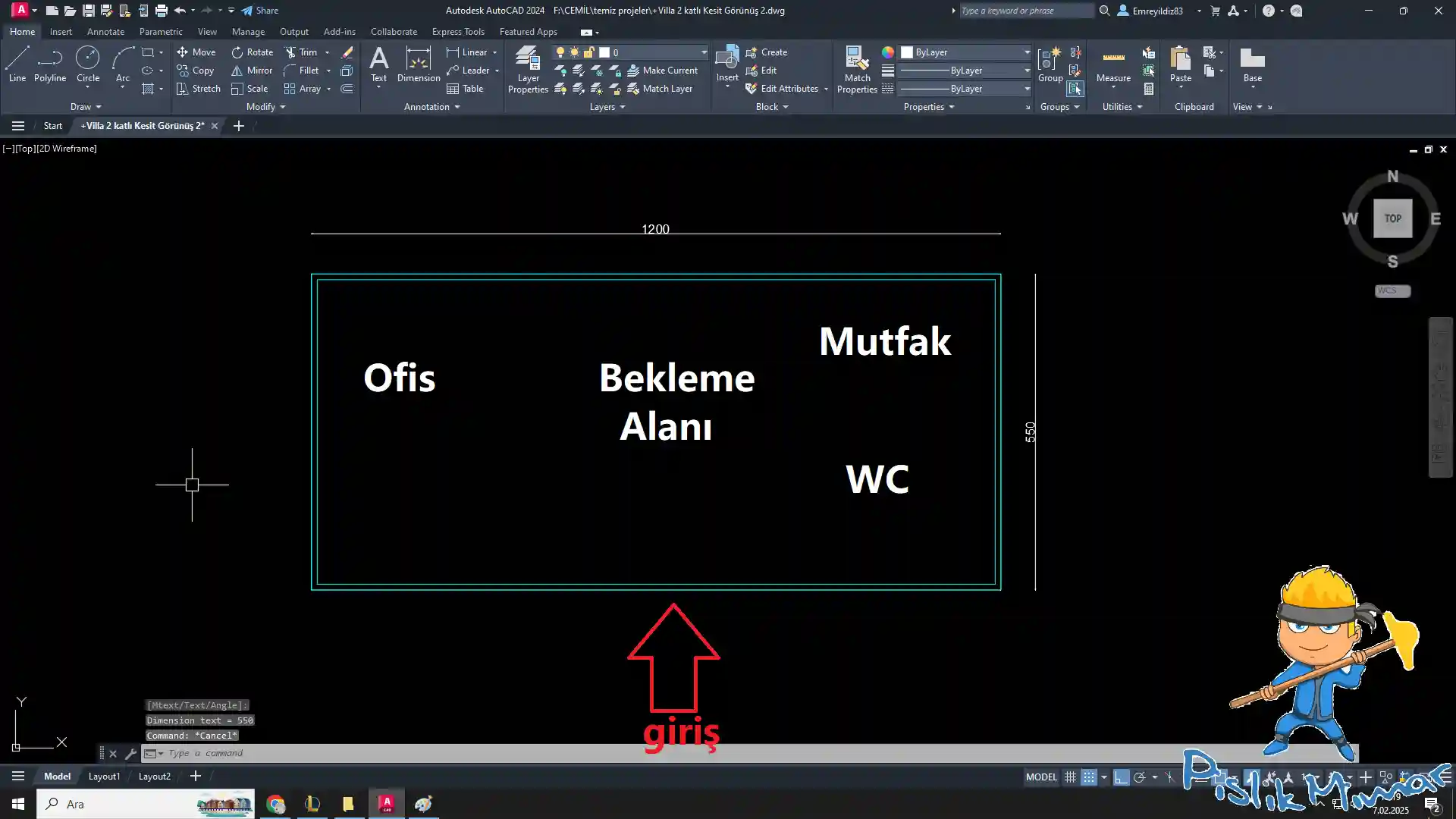
Task: Toggle ortho mode in status bar
Action: (x=1121, y=777)
